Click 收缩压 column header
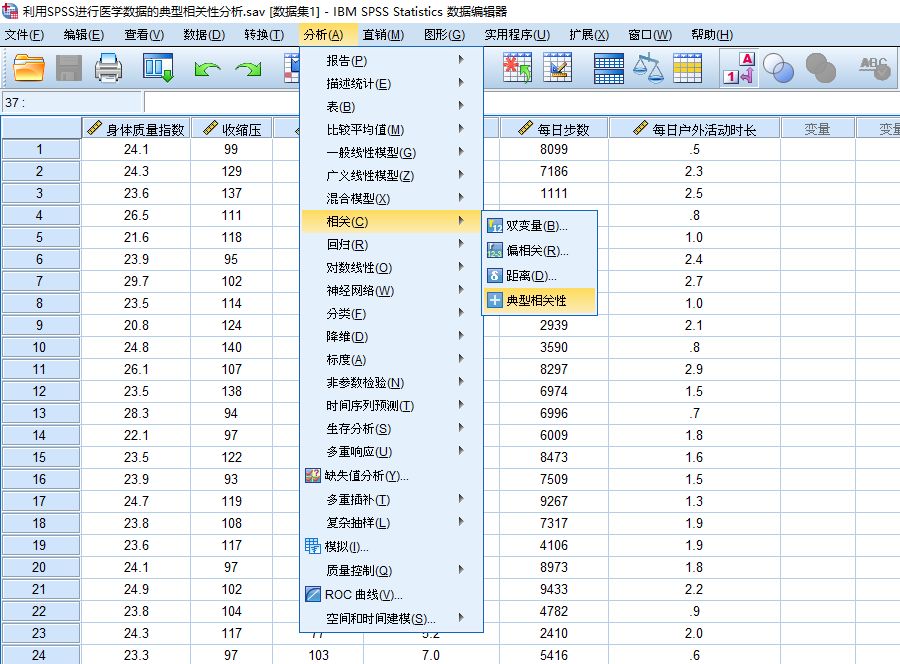 click(x=232, y=129)
